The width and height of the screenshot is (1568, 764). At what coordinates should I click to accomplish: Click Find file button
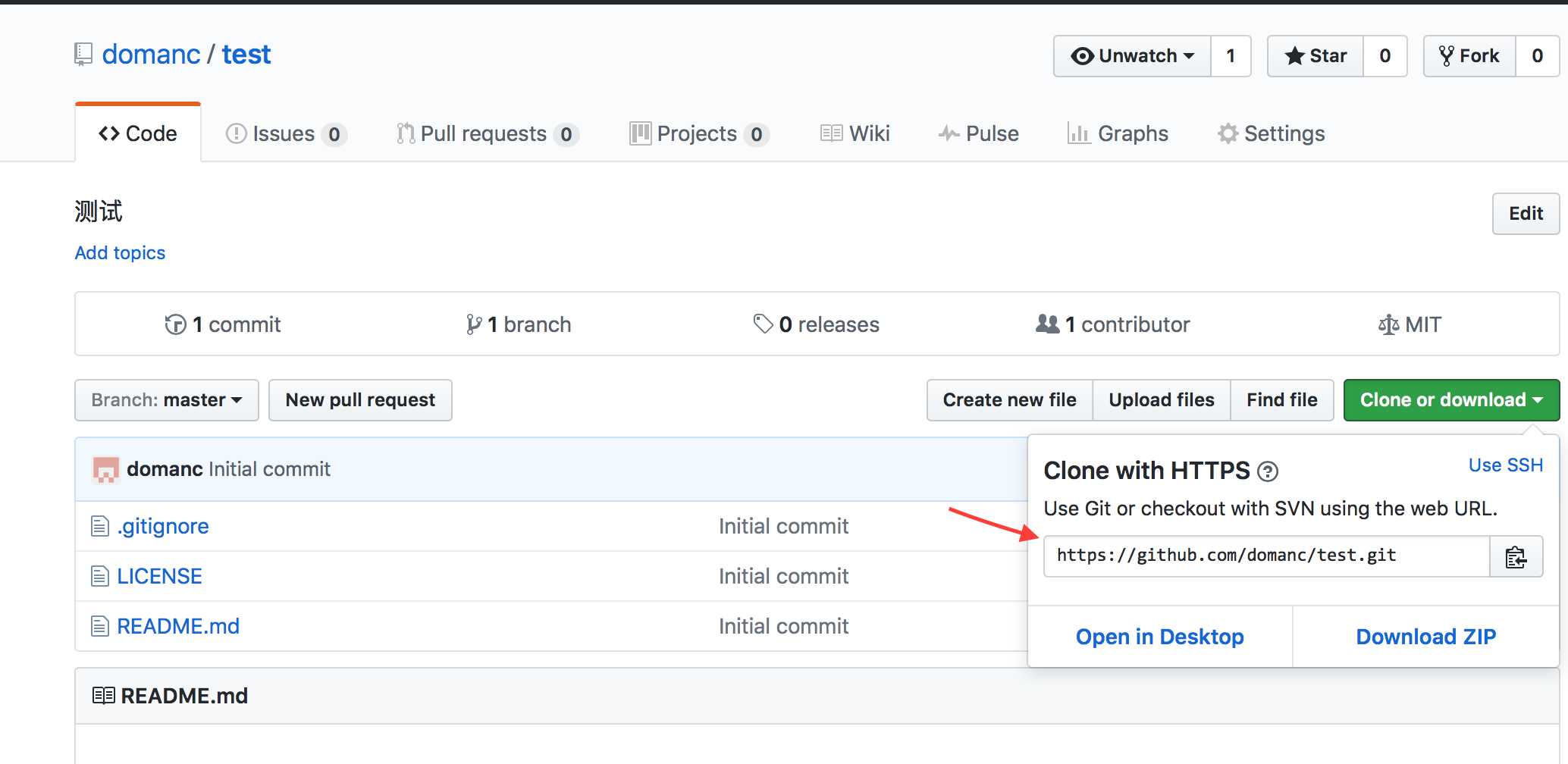tap(1282, 400)
